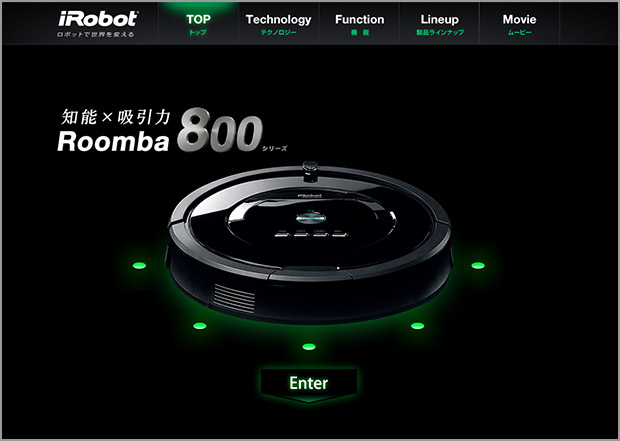Open the TOP navigation tab
Screen dimensions: 620x441
click(198, 24)
